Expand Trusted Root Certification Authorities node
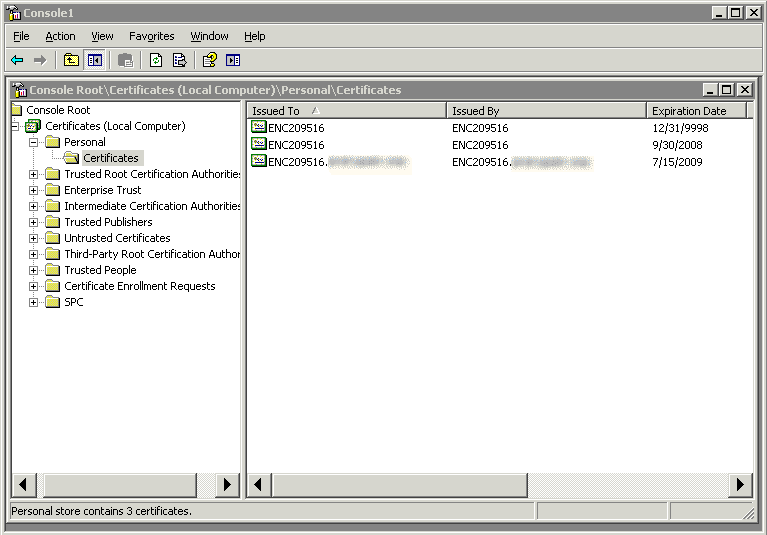This screenshot has width=767, height=535. [x=33, y=174]
